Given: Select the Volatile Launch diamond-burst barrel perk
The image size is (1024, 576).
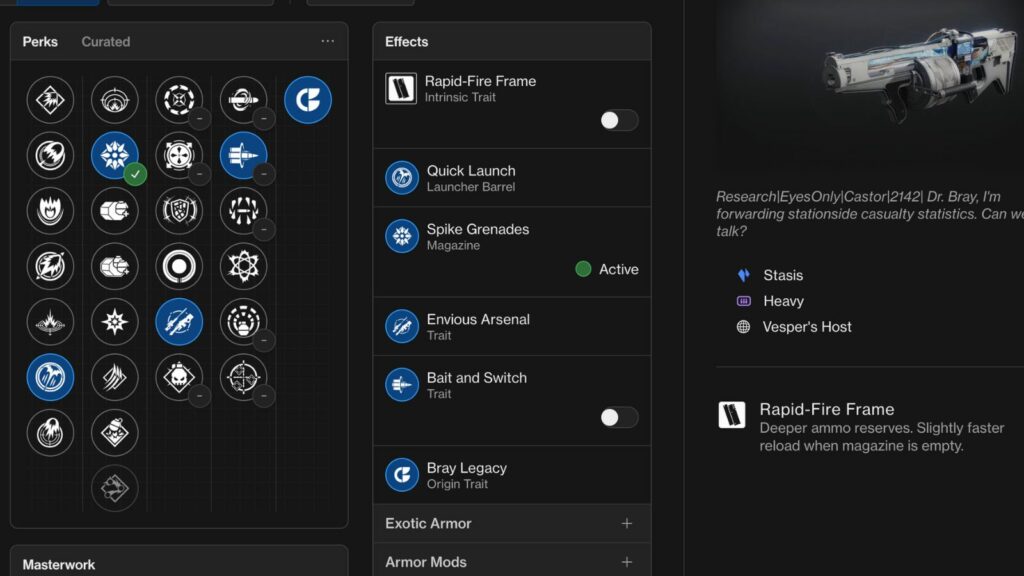Looking at the screenshot, I should [x=50, y=100].
